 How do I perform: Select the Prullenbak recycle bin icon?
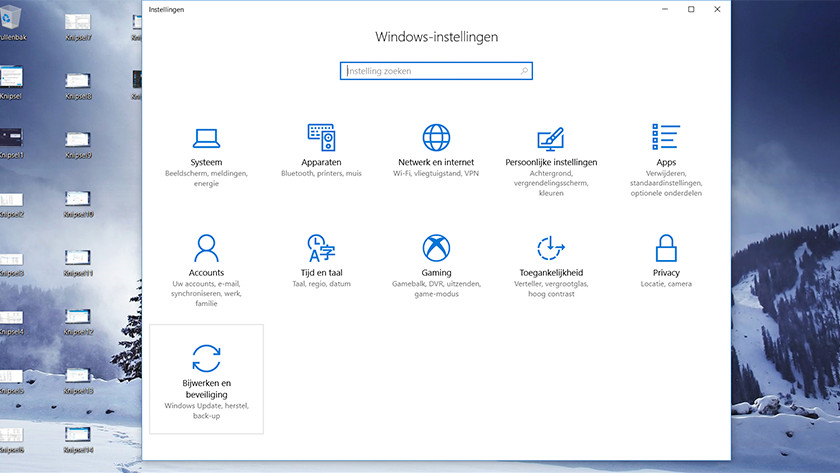click(x=10, y=22)
